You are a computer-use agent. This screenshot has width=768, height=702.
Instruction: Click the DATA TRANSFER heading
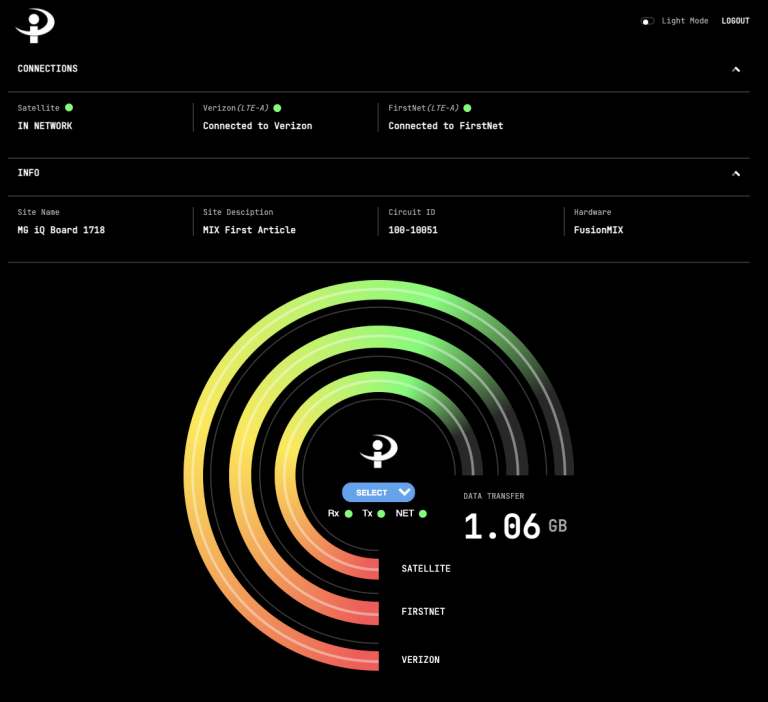click(494, 496)
